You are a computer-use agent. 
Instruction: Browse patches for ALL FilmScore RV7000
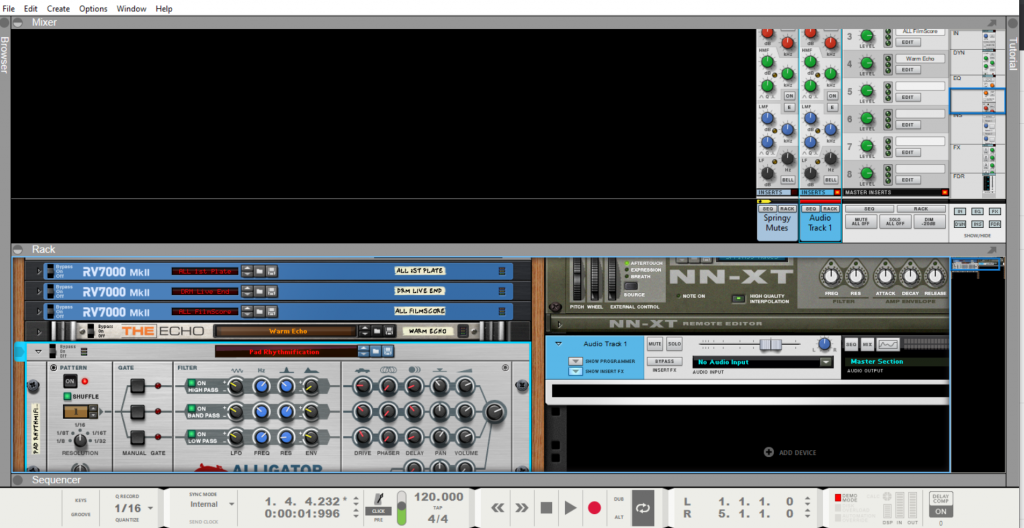point(259,310)
